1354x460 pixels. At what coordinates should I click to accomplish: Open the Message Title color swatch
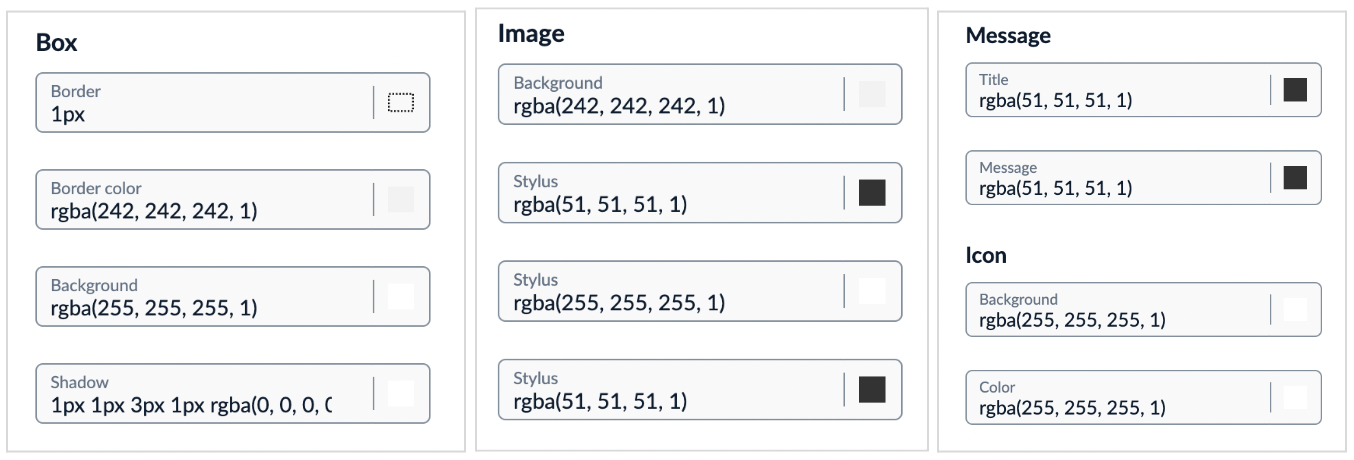(x=1295, y=89)
